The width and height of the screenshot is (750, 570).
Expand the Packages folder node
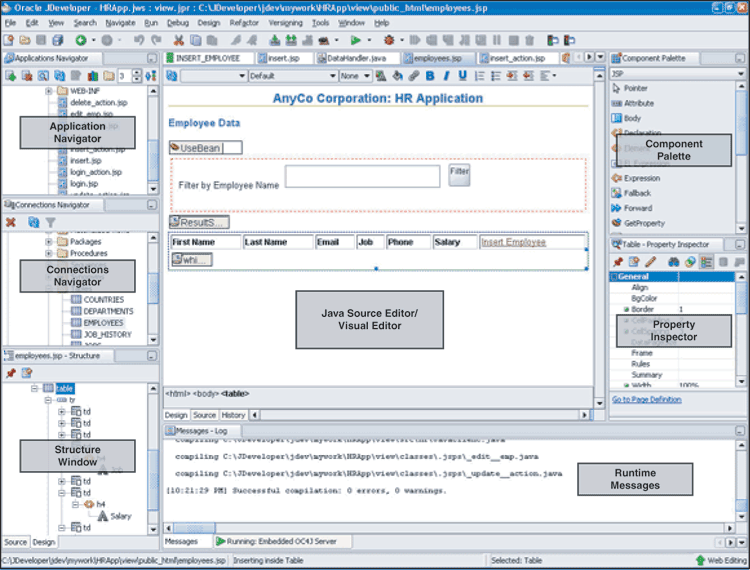click(48, 241)
